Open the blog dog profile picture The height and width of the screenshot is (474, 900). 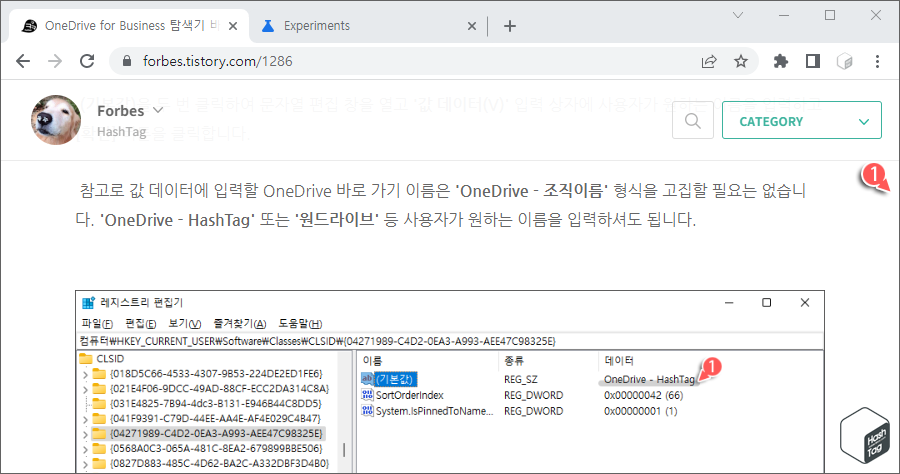coord(56,120)
